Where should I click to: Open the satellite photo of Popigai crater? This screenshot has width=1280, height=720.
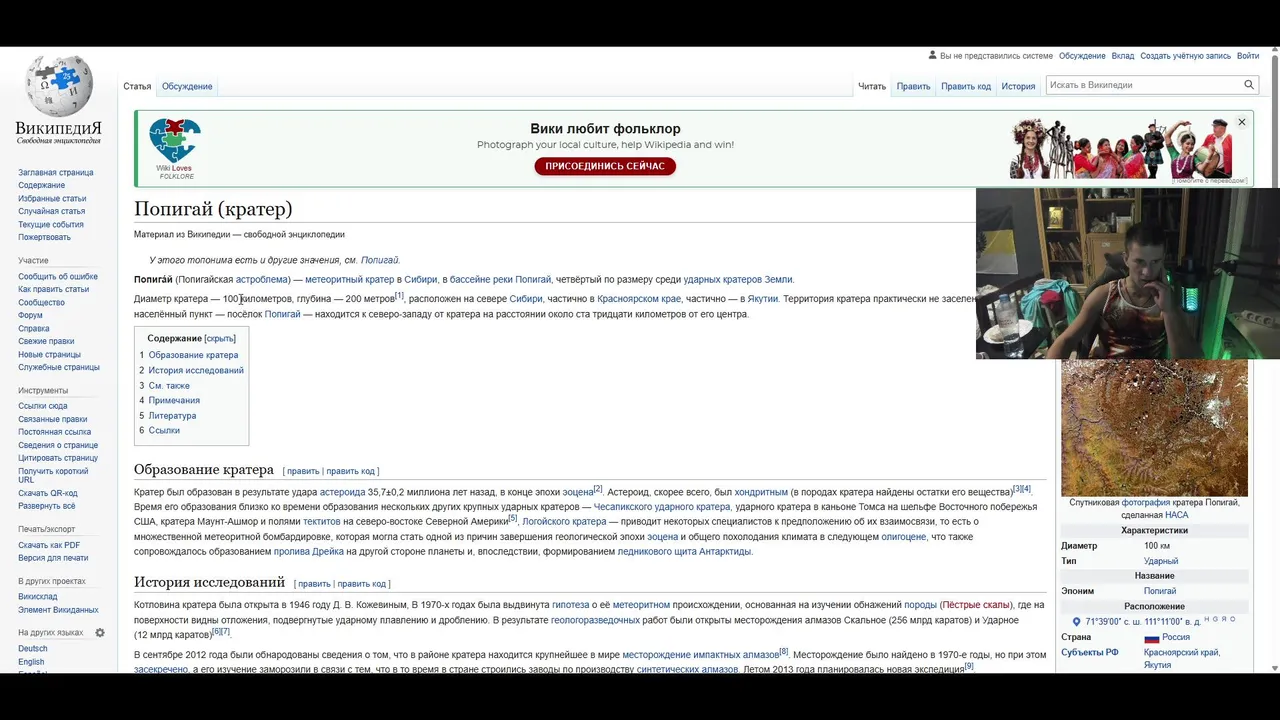(1154, 428)
